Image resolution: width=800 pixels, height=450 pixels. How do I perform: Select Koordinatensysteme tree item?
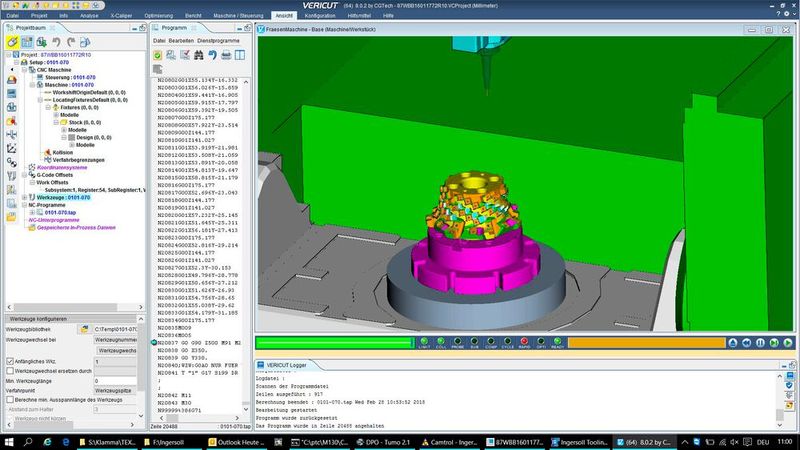coord(62,167)
